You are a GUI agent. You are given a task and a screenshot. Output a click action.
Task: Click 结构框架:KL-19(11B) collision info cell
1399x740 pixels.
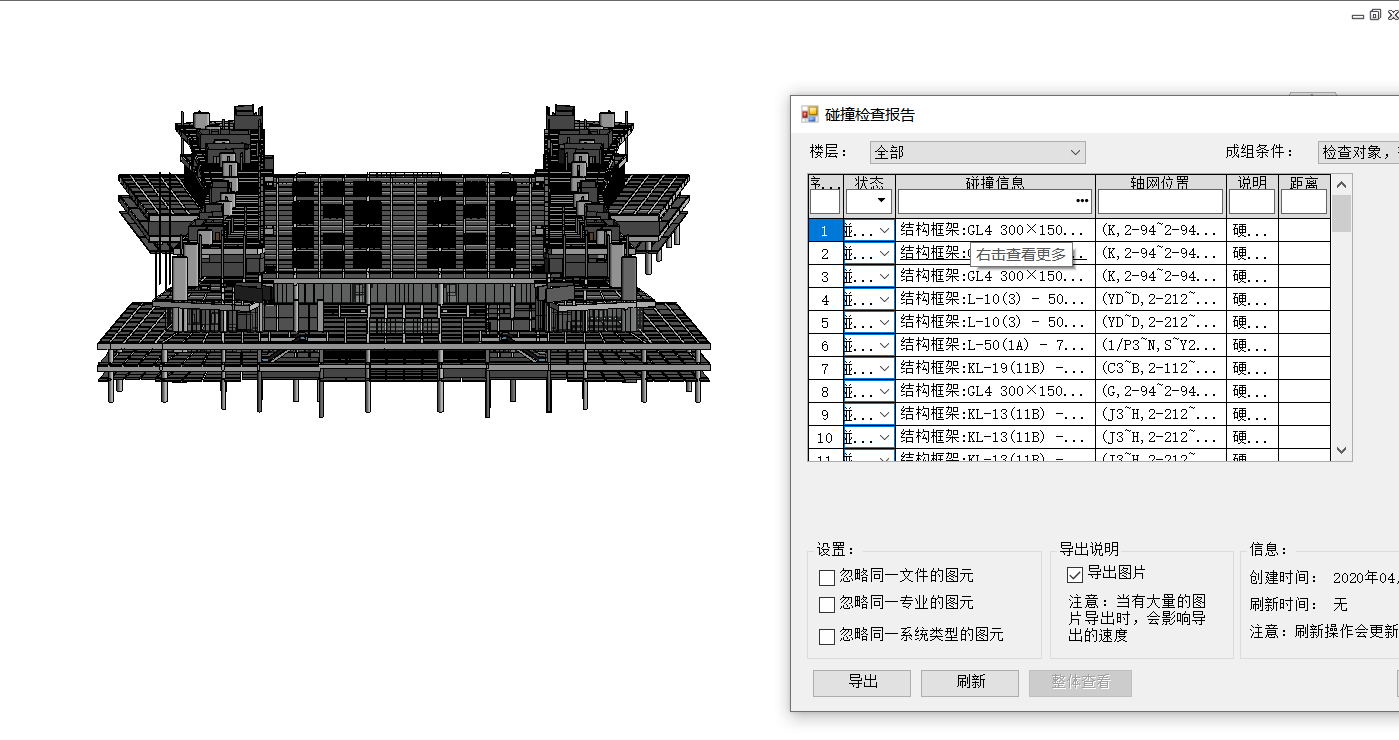[x=995, y=368]
